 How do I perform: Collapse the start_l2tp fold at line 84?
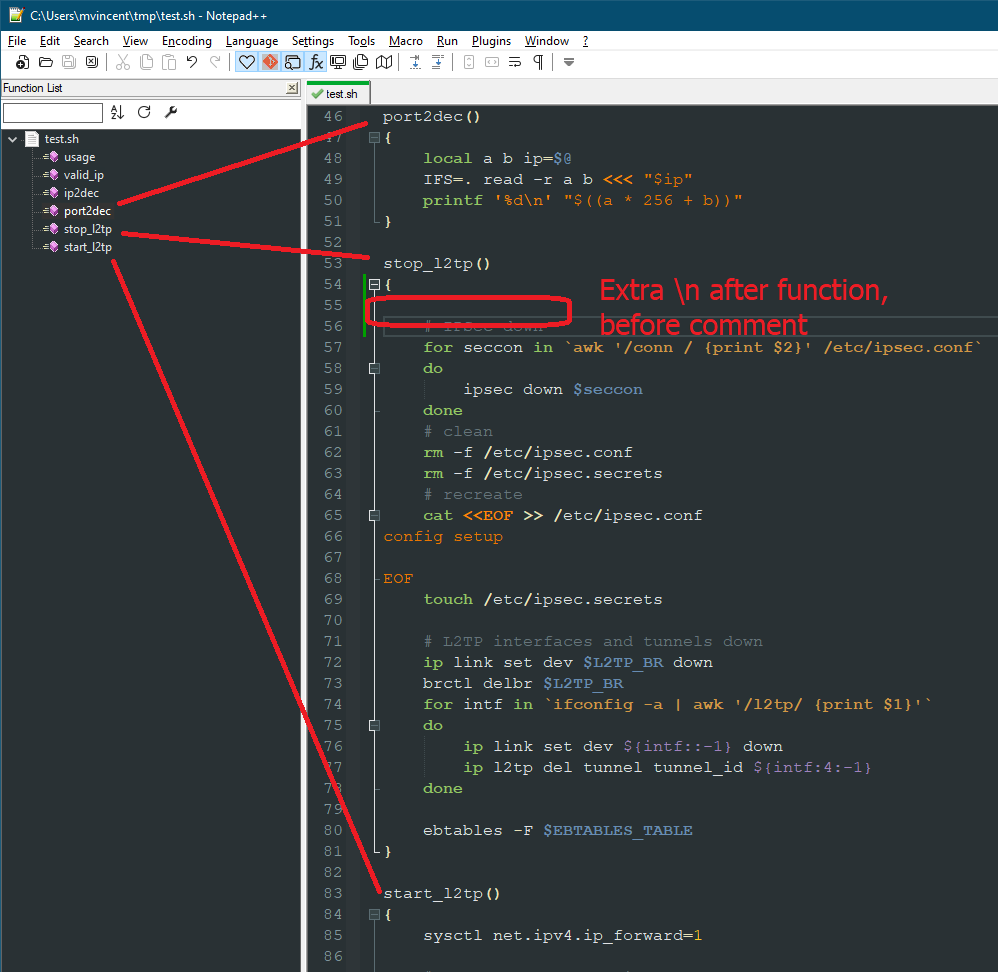point(374,915)
